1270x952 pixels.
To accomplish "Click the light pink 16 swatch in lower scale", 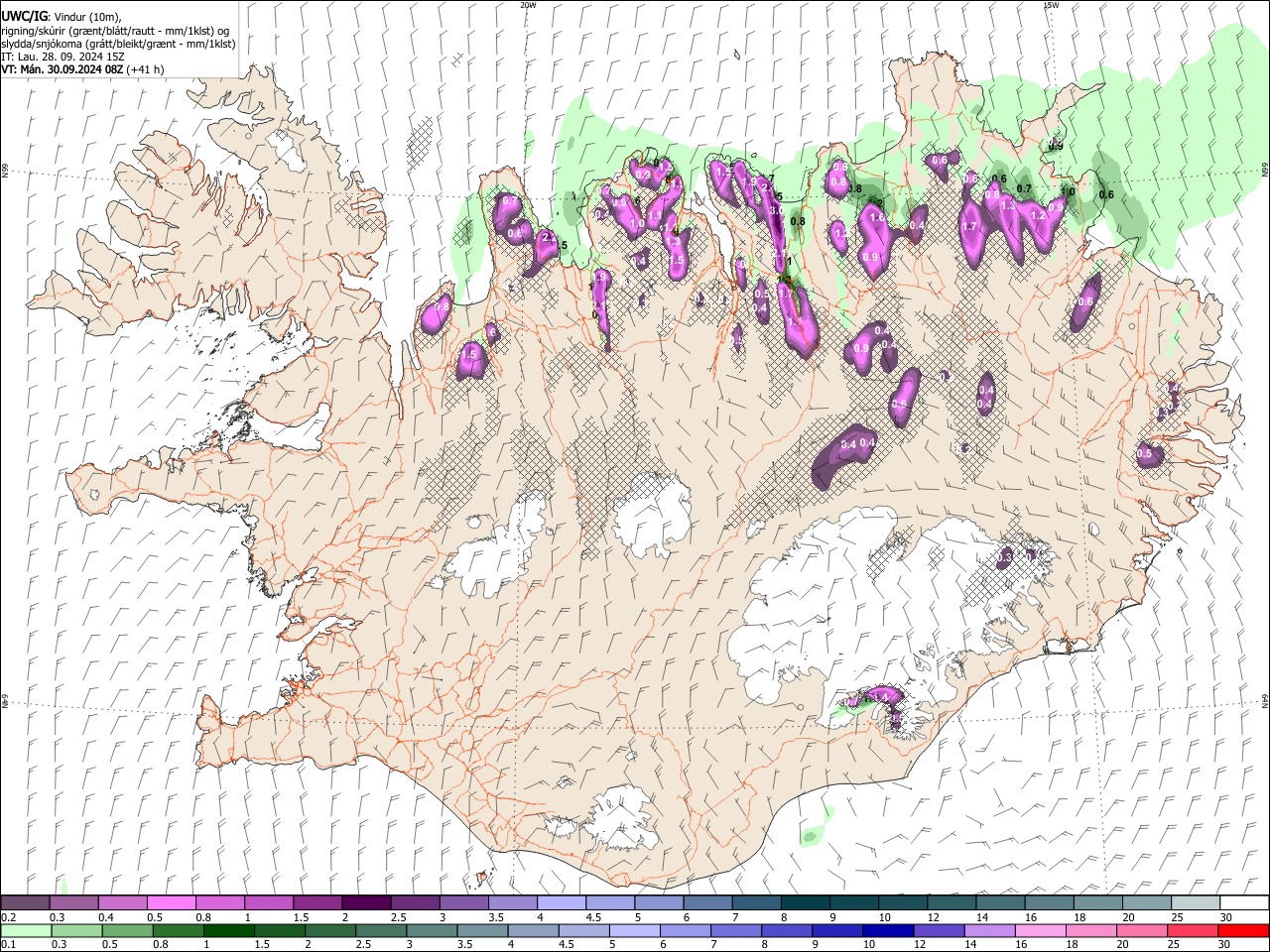I will pyautogui.click(x=1040, y=930).
